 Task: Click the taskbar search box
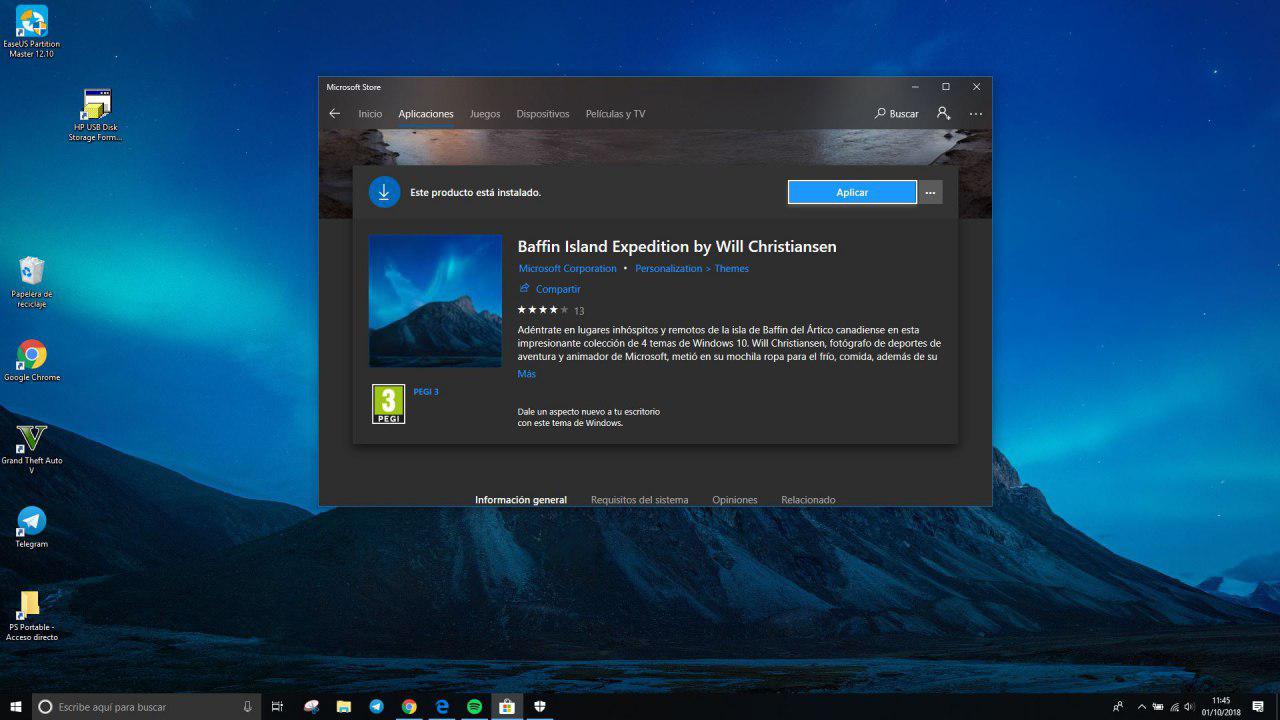pyautogui.click(x=146, y=707)
